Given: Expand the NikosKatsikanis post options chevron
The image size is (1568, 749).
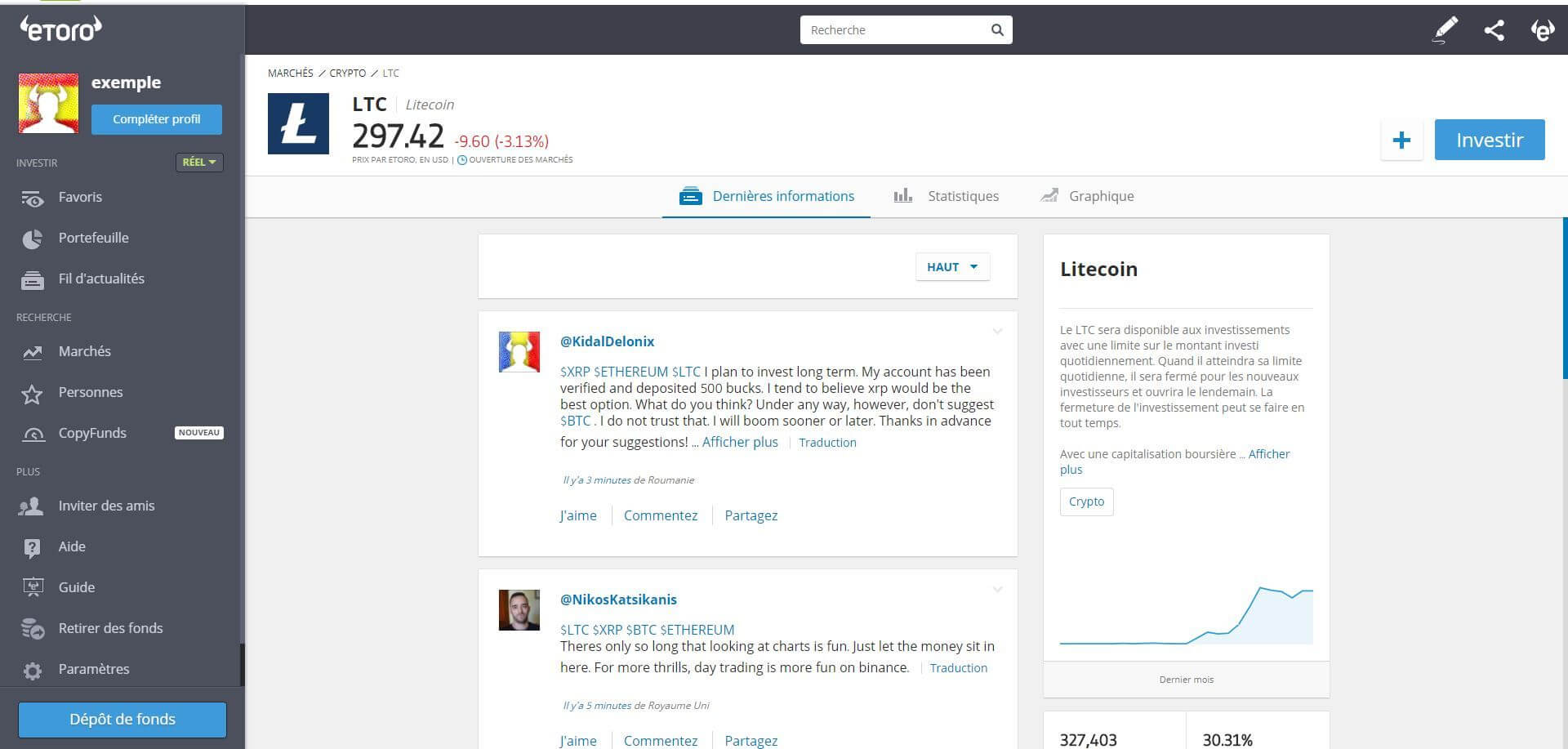Looking at the screenshot, I should tap(997, 590).
